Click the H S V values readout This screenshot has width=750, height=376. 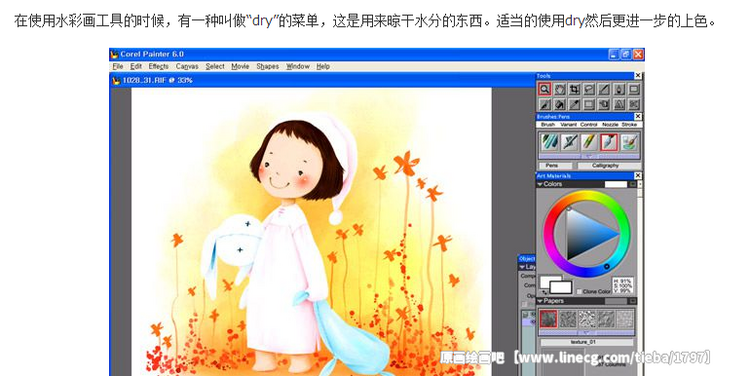623,286
